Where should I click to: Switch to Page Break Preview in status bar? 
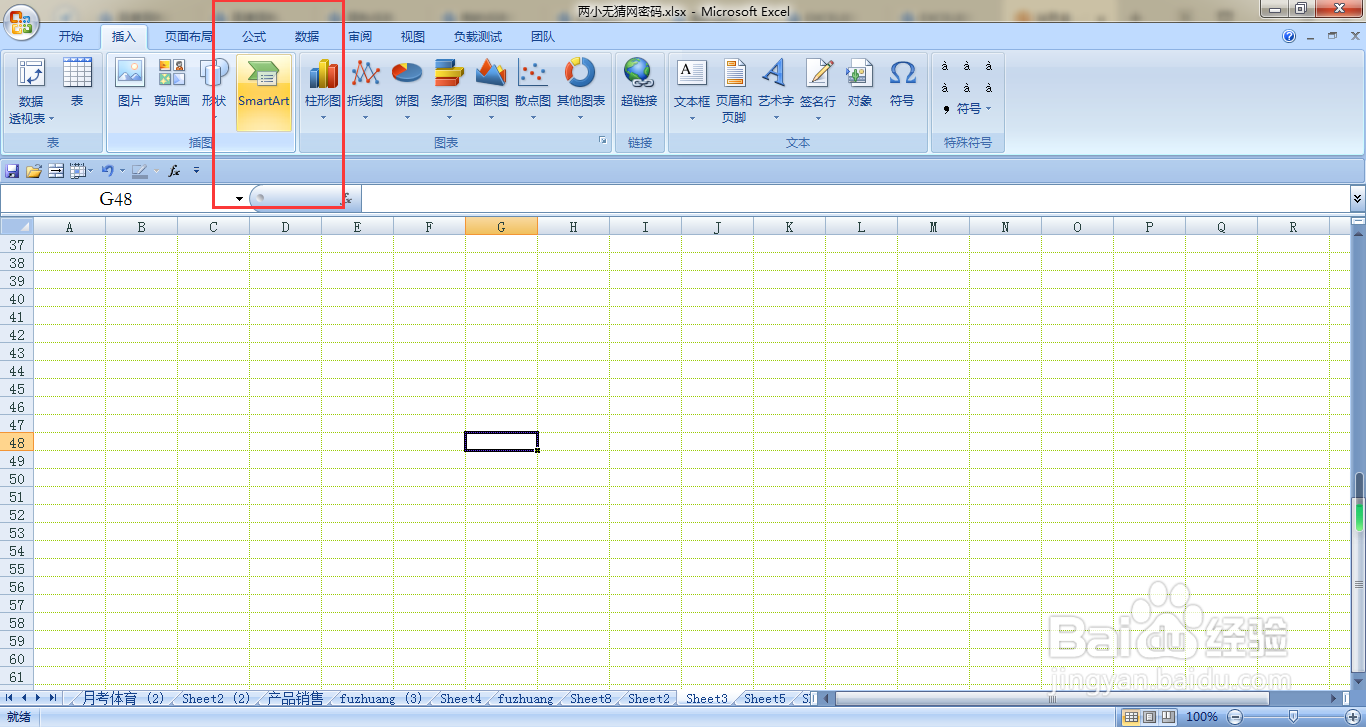1167,717
